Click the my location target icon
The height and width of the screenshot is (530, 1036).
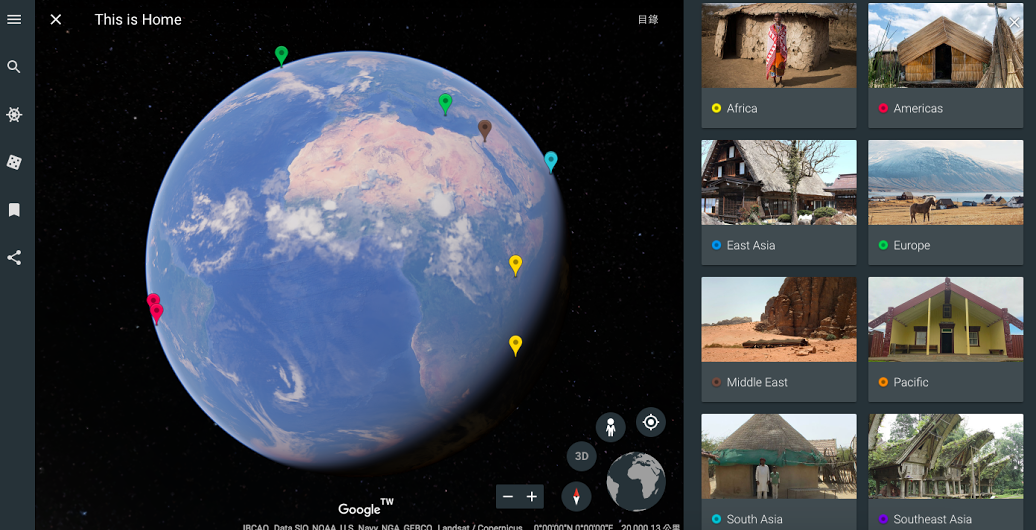tap(651, 422)
